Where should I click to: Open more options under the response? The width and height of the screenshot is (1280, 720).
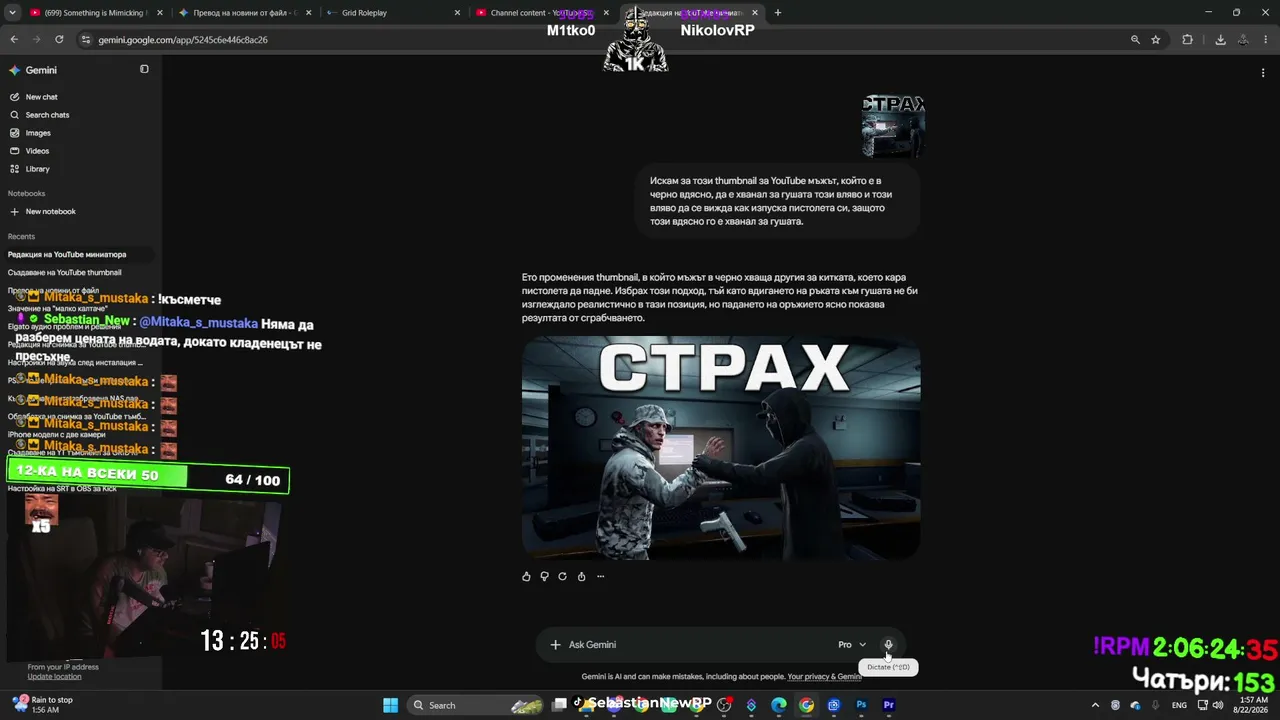coord(600,576)
